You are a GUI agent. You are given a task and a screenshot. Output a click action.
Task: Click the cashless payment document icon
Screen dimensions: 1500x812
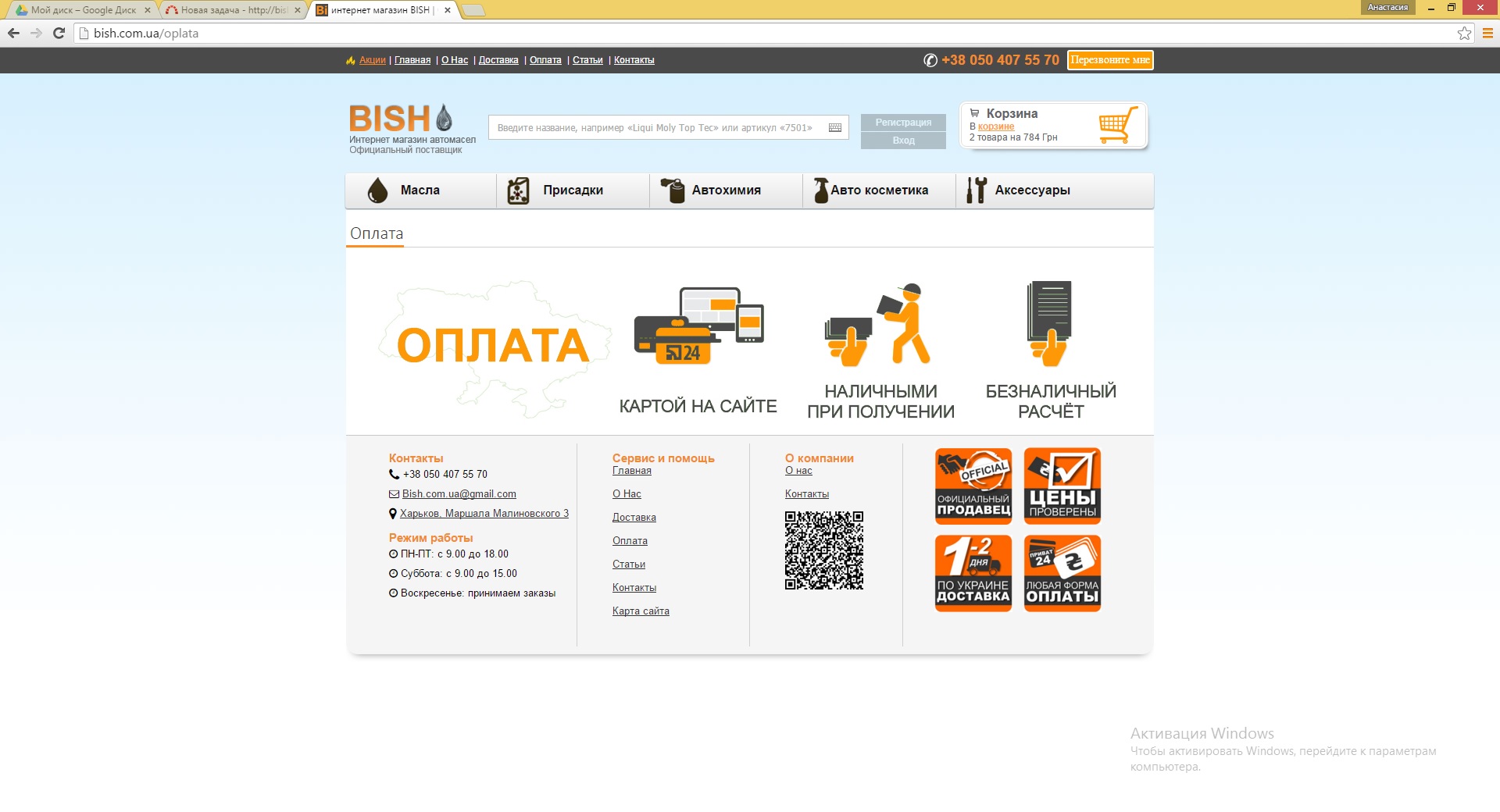tap(1050, 323)
